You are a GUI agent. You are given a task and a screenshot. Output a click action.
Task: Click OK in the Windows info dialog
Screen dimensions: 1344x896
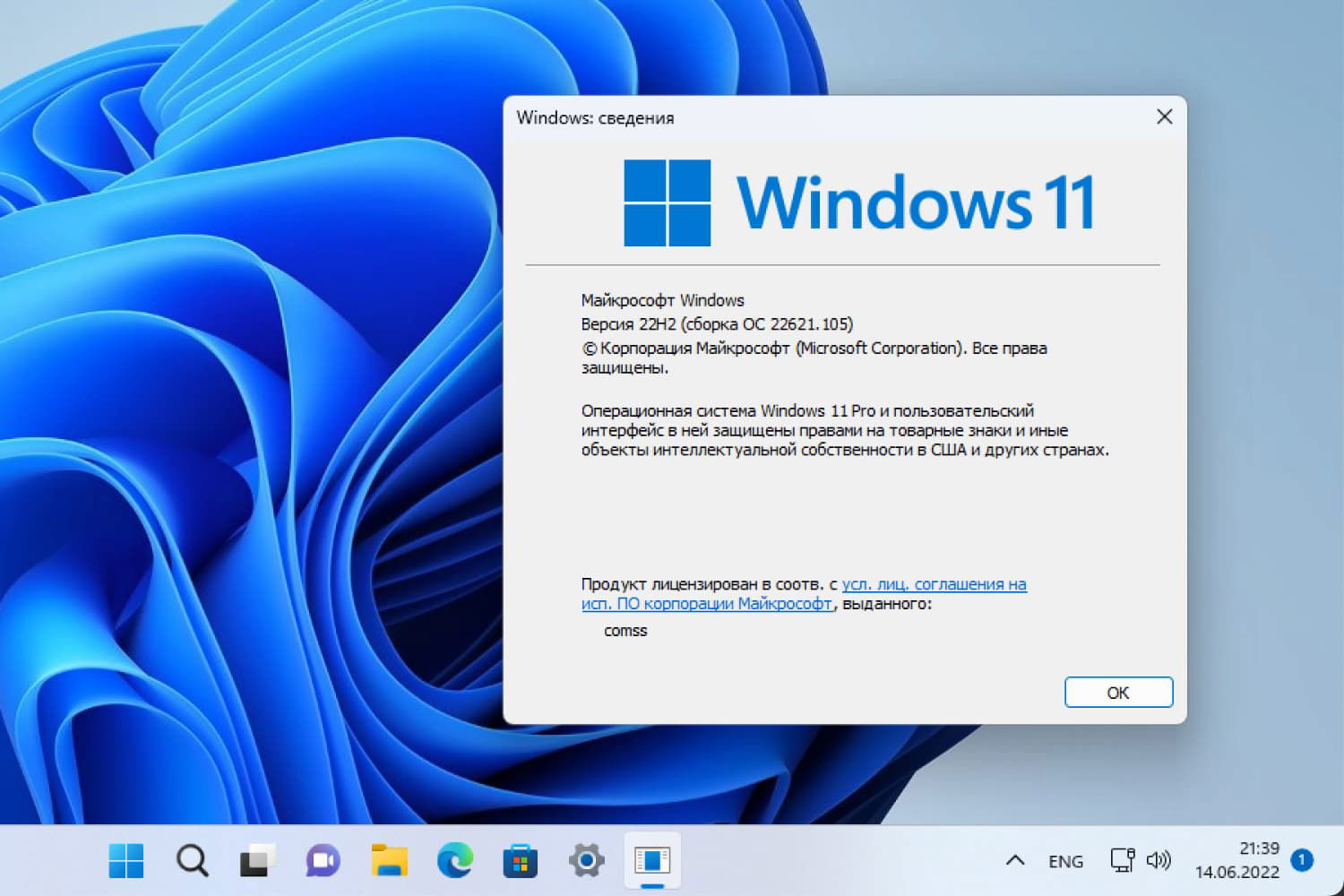pyautogui.click(x=1118, y=693)
